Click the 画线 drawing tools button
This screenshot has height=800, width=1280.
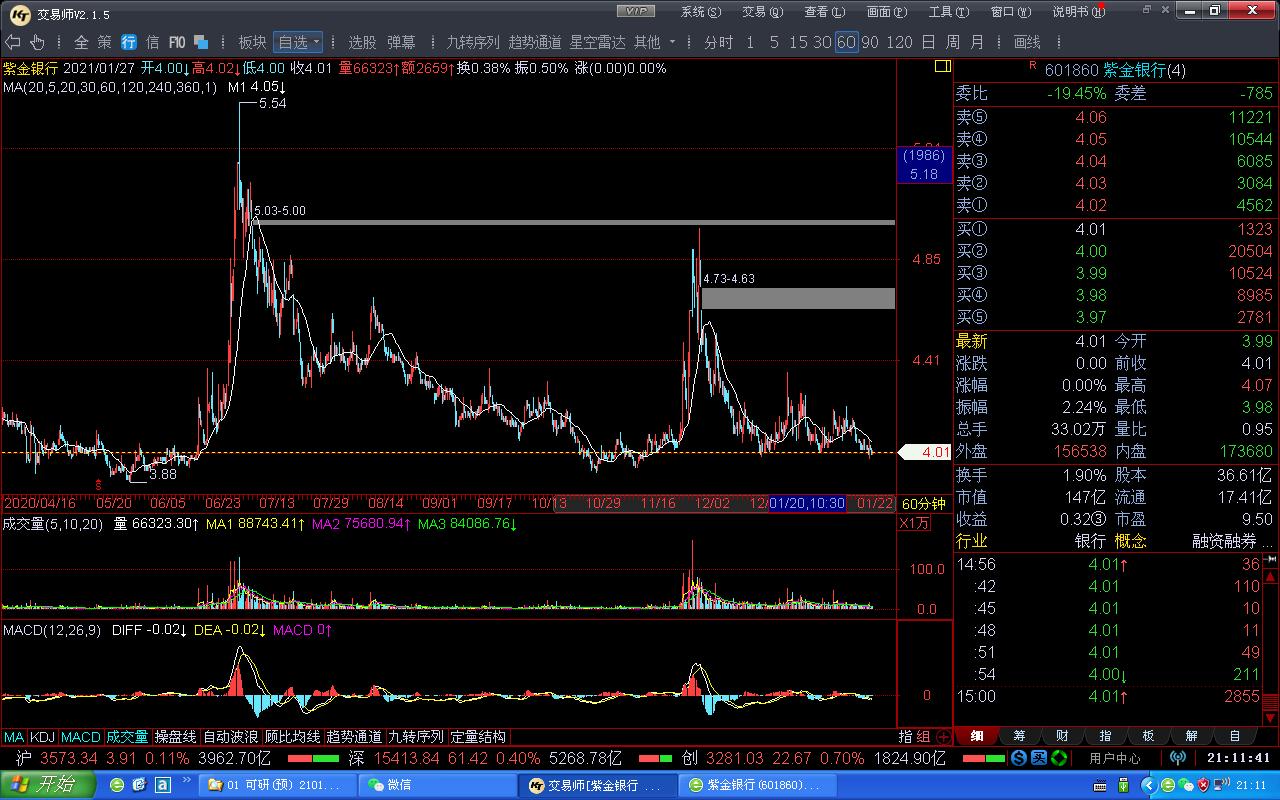[1027, 42]
